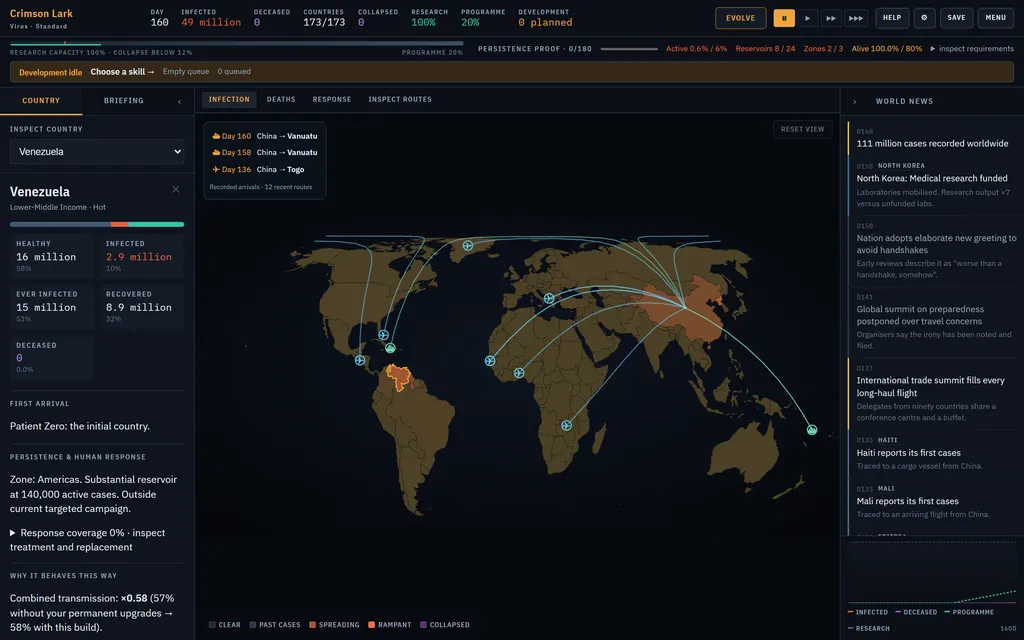Open 'Nation adopts elaborate new greeting' news

933,251
